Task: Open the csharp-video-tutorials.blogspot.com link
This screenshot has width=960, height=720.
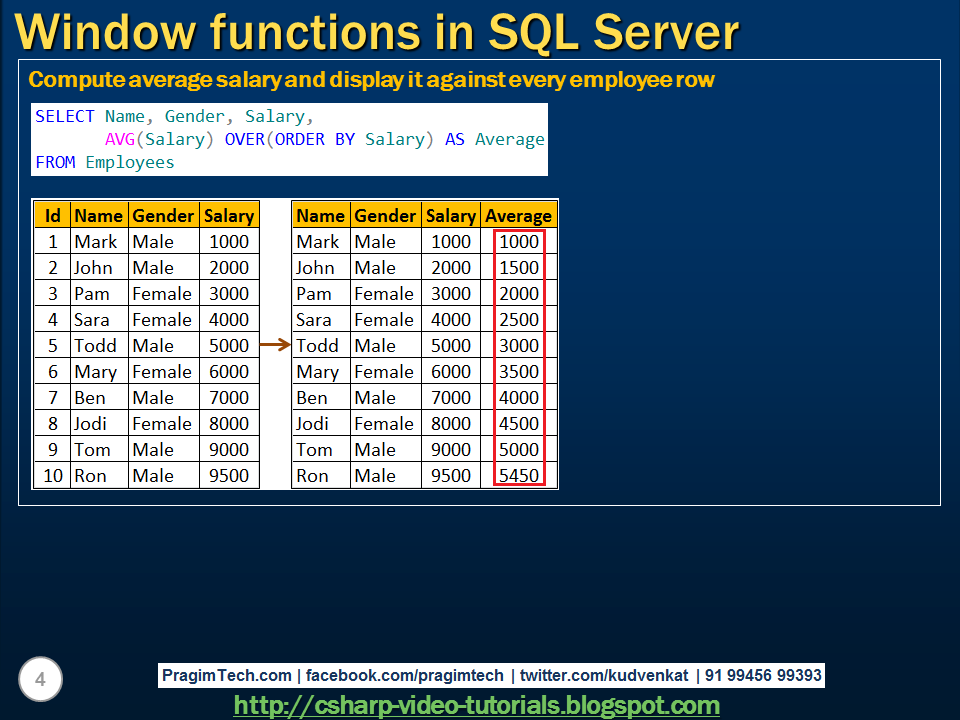Action: tap(477, 705)
